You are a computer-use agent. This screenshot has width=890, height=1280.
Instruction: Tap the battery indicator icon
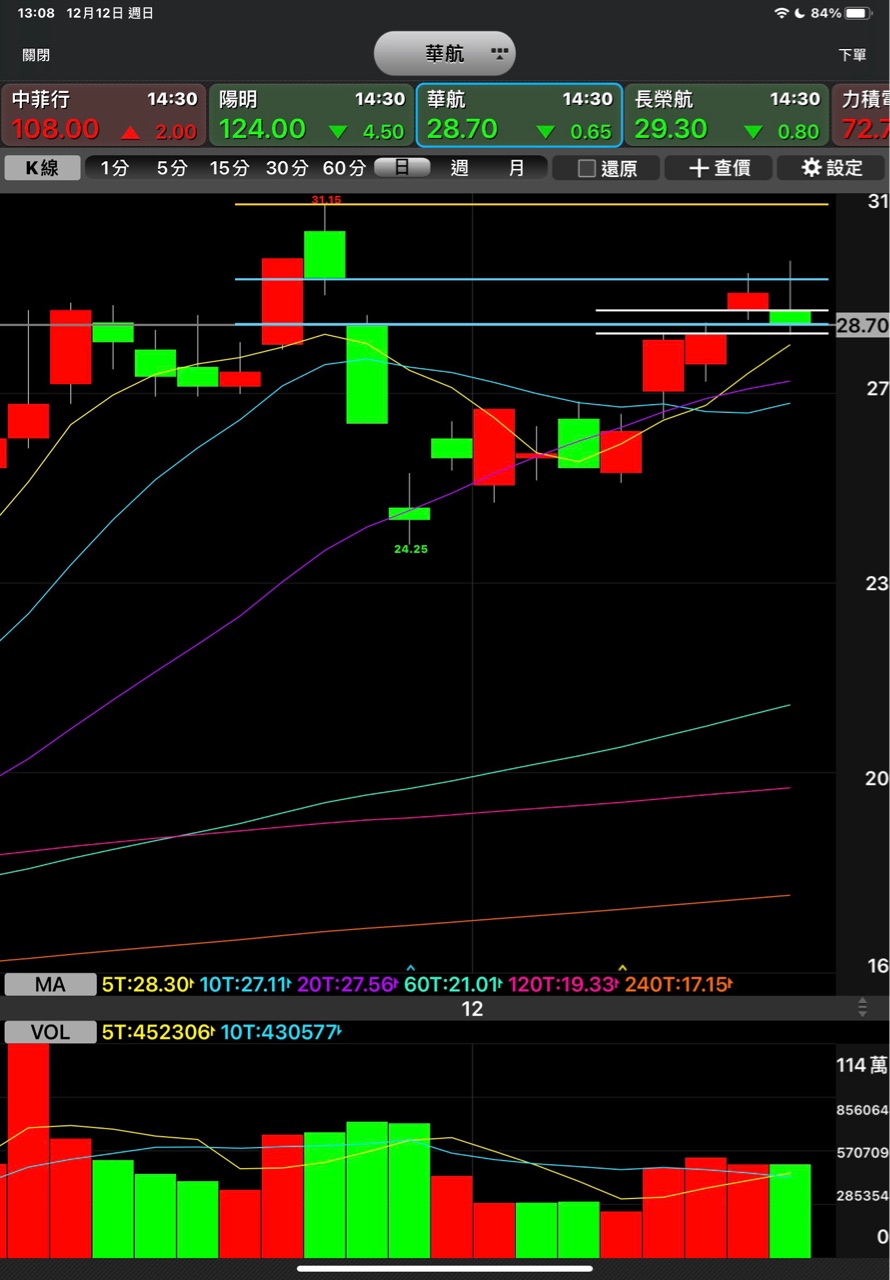(858, 13)
